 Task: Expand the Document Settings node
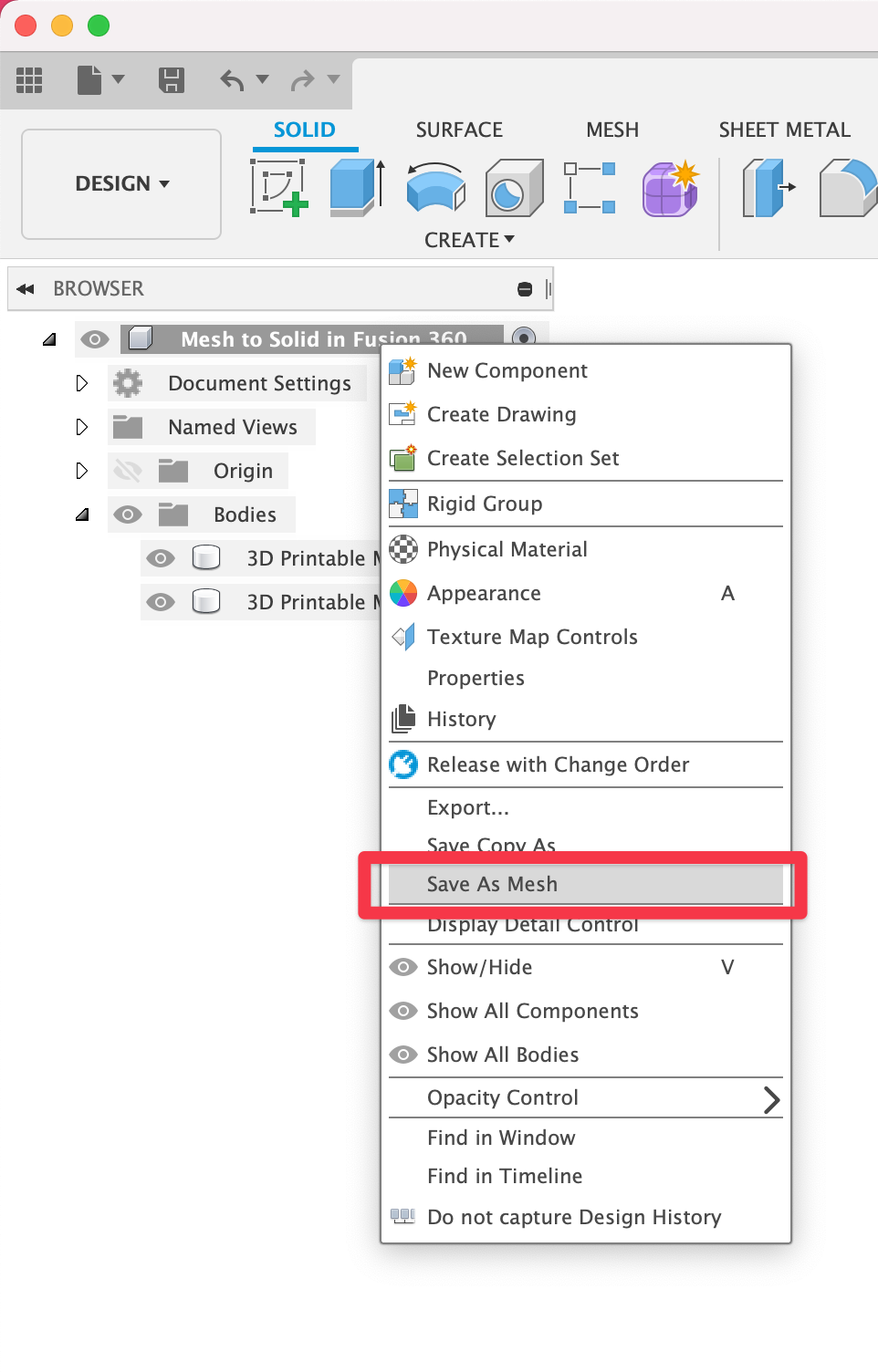pos(82,383)
